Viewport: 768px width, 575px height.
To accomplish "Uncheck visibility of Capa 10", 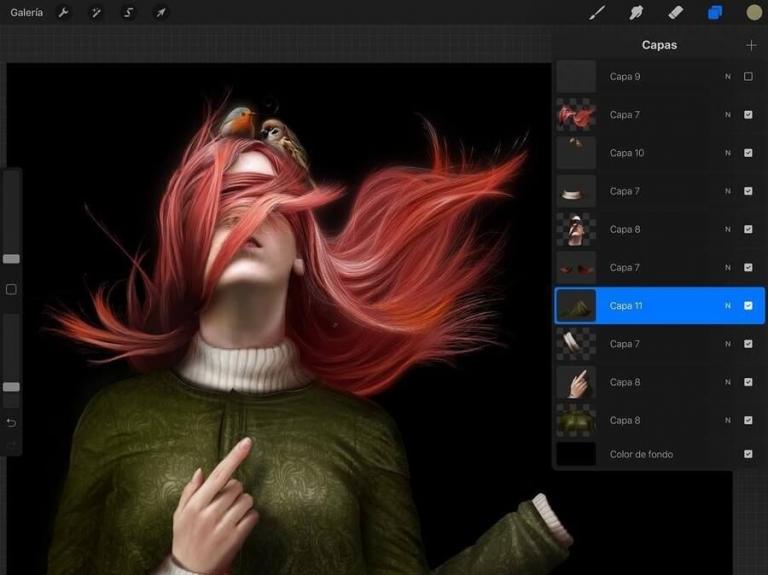I will tap(748, 153).
